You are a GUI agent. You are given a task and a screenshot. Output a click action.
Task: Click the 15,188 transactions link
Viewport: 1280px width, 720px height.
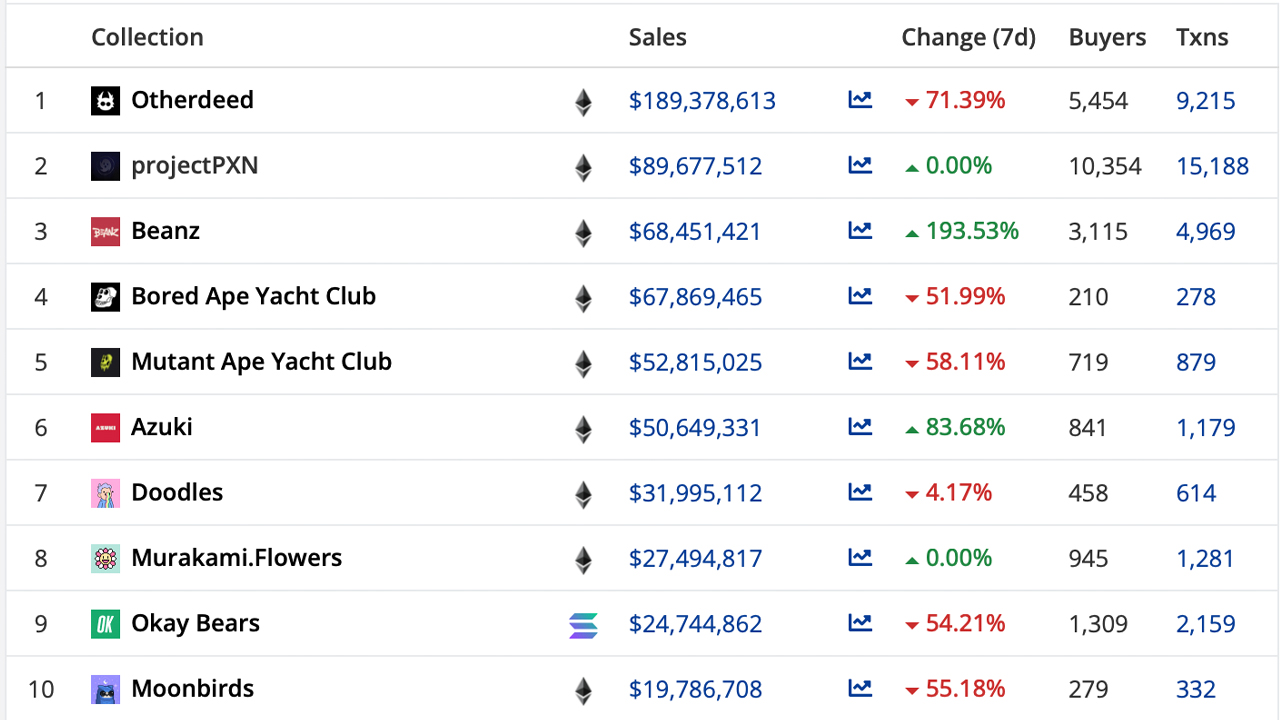(1213, 166)
